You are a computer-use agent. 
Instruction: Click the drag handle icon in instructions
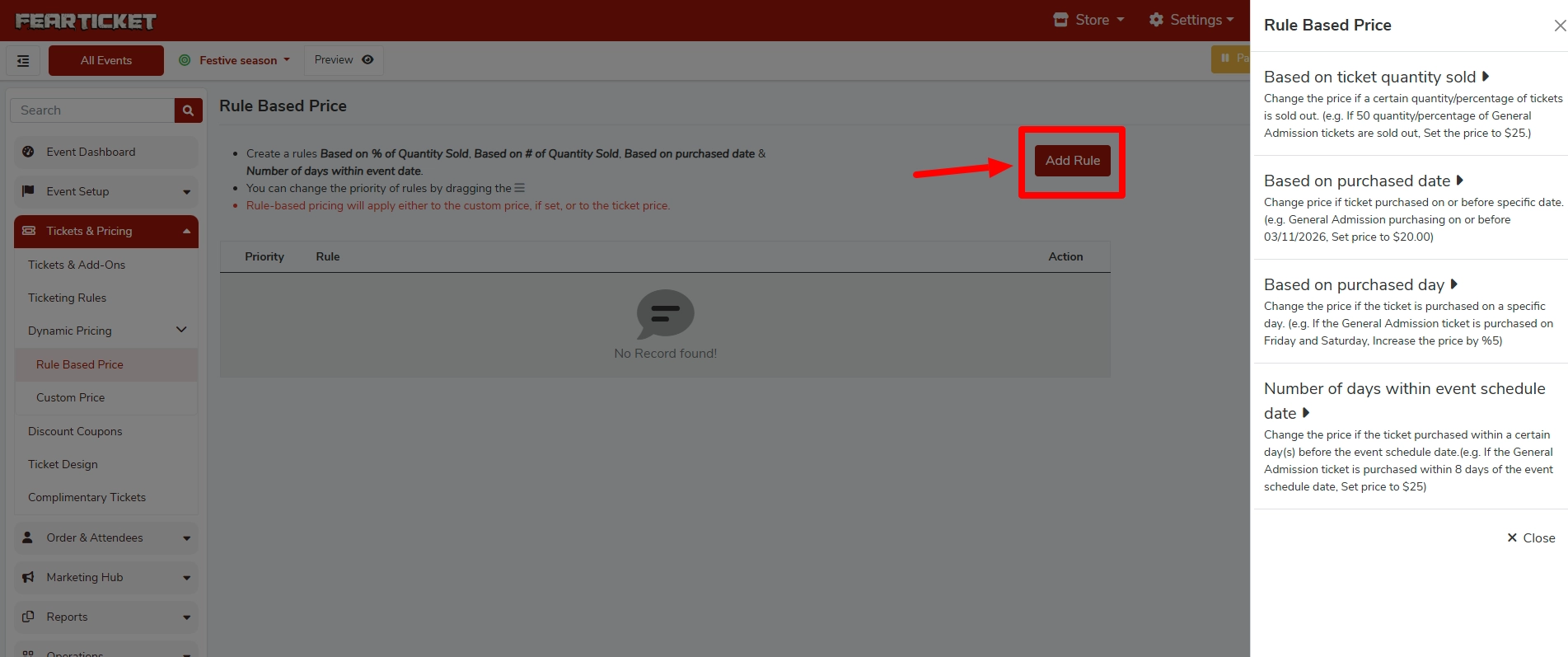pos(519,188)
